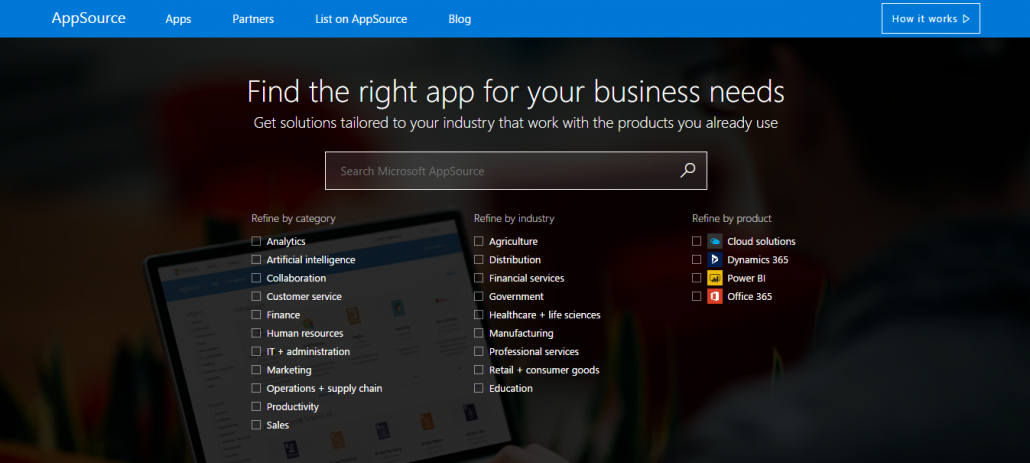Click the Cloud solutions product icon
The image size is (1030, 463).
click(715, 241)
